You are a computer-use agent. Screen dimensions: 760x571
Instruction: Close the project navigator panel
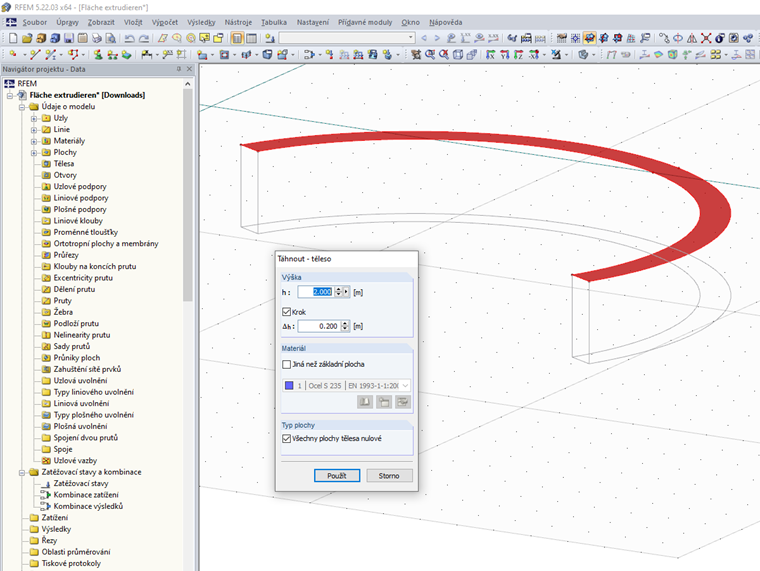click(190, 69)
